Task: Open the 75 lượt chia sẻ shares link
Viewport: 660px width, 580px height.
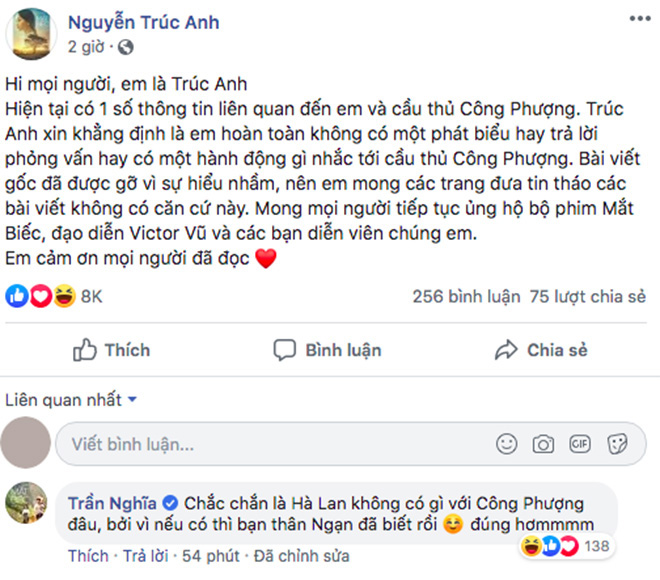Action: point(588,296)
